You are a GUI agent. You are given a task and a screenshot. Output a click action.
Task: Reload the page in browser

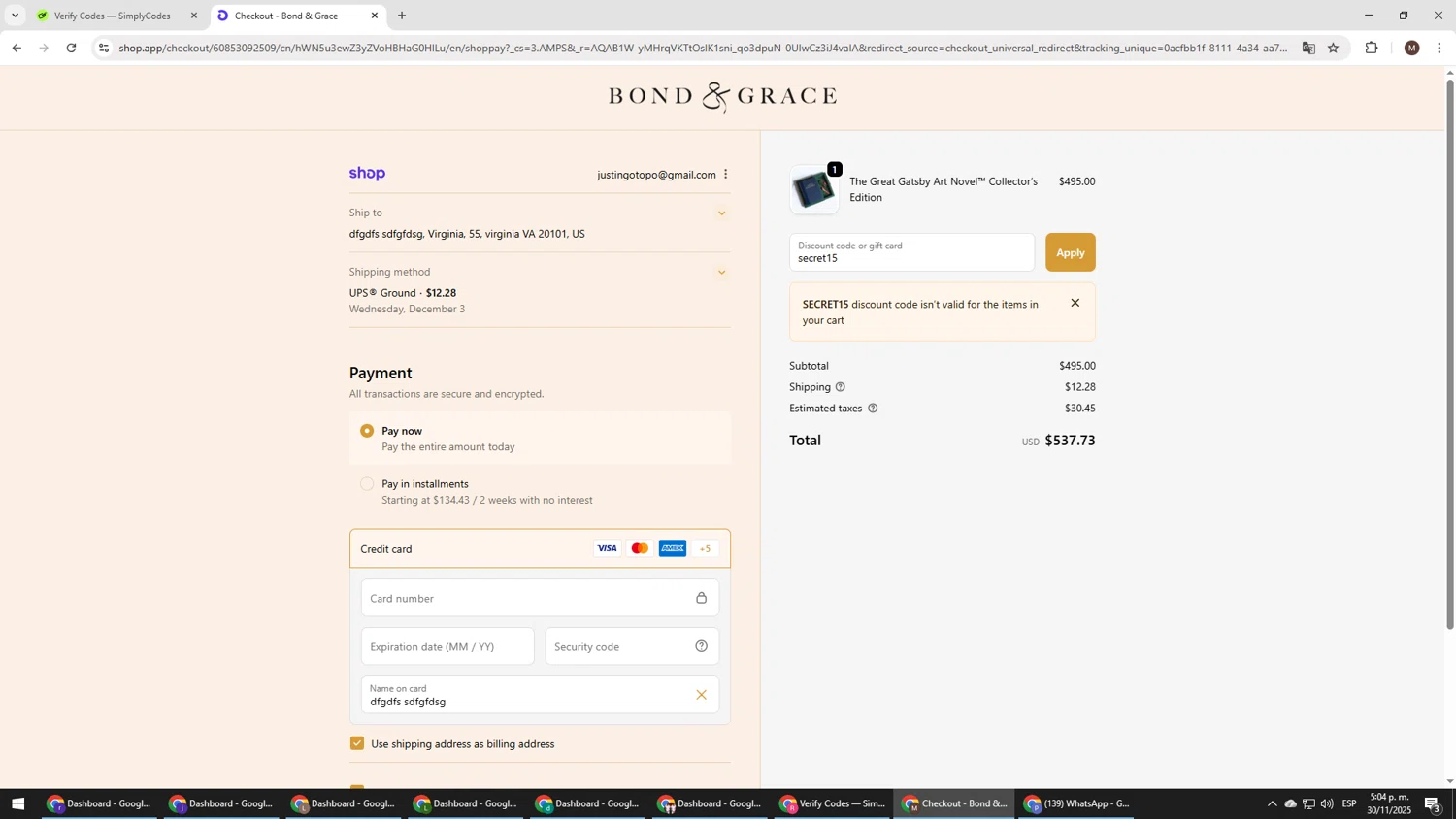(x=71, y=48)
